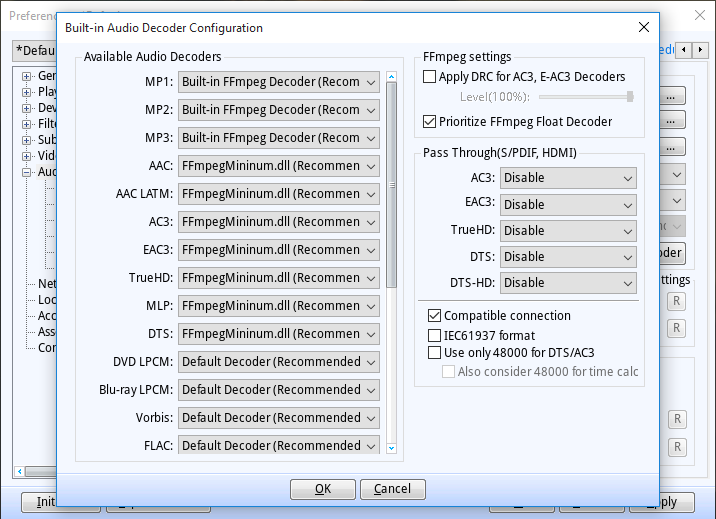The height and width of the screenshot is (519, 716).
Task: Click the decoder list scroll down arrow
Action: (391, 448)
